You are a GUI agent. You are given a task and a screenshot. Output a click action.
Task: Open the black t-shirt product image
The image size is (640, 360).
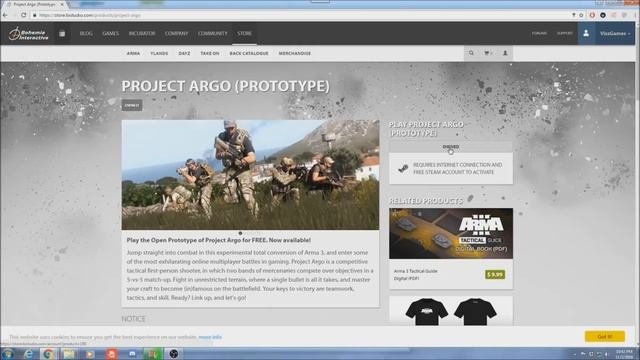[x=451, y=311]
